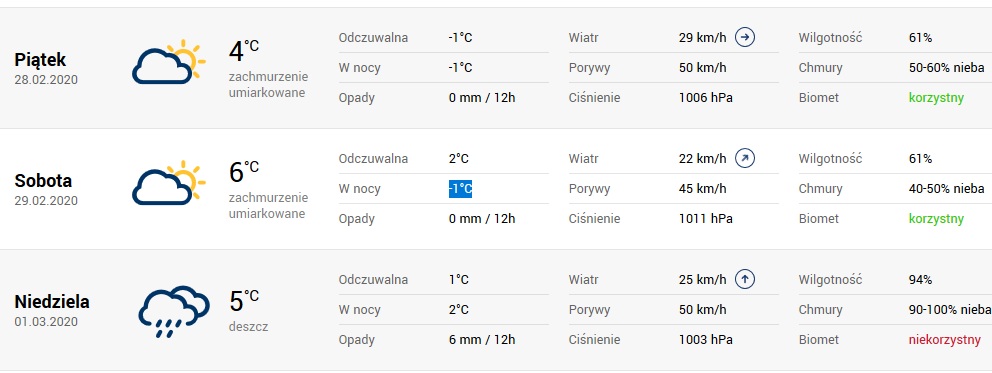The width and height of the screenshot is (992, 373).
Task: Click Sunday's north wind direction arrow
Action: pyautogui.click(x=745, y=279)
